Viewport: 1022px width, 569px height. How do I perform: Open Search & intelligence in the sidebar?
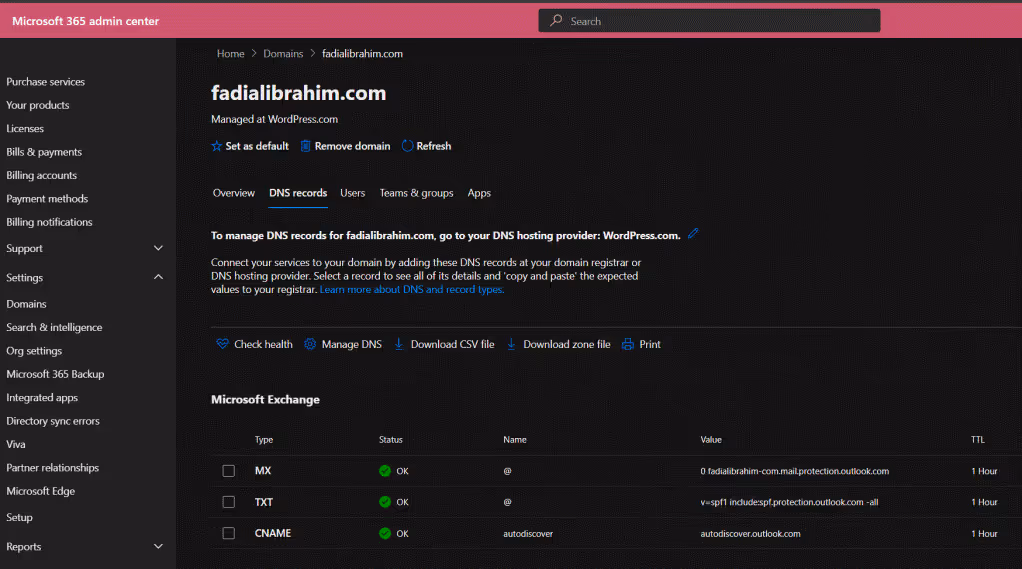point(54,327)
